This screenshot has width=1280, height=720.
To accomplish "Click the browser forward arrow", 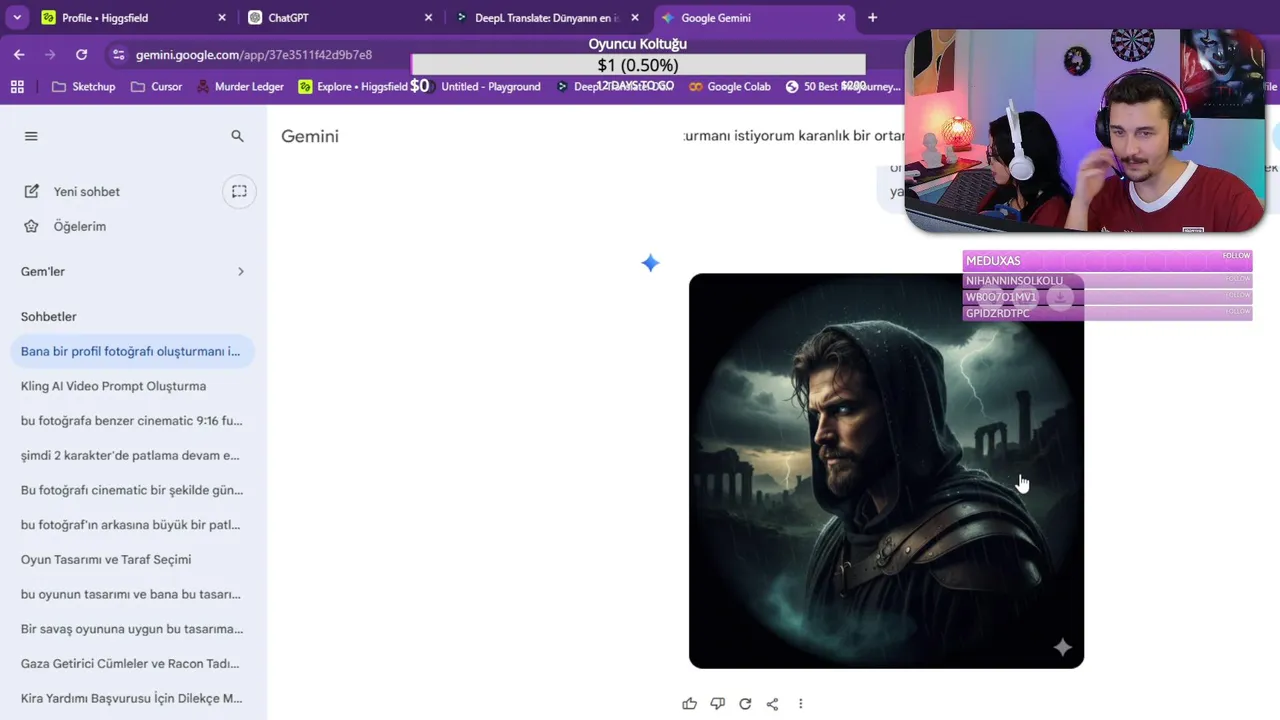I will [x=50, y=55].
